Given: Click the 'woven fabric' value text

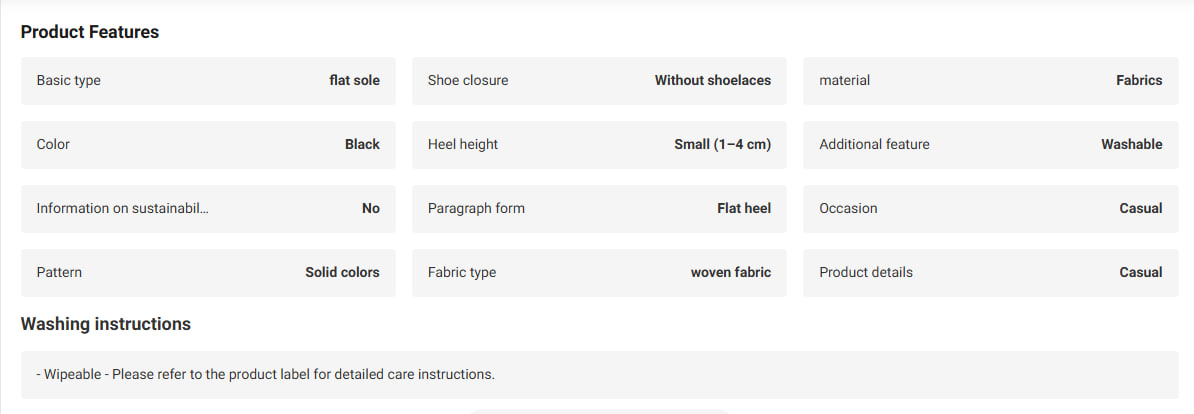Looking at the screenshot, I should 731,272.
